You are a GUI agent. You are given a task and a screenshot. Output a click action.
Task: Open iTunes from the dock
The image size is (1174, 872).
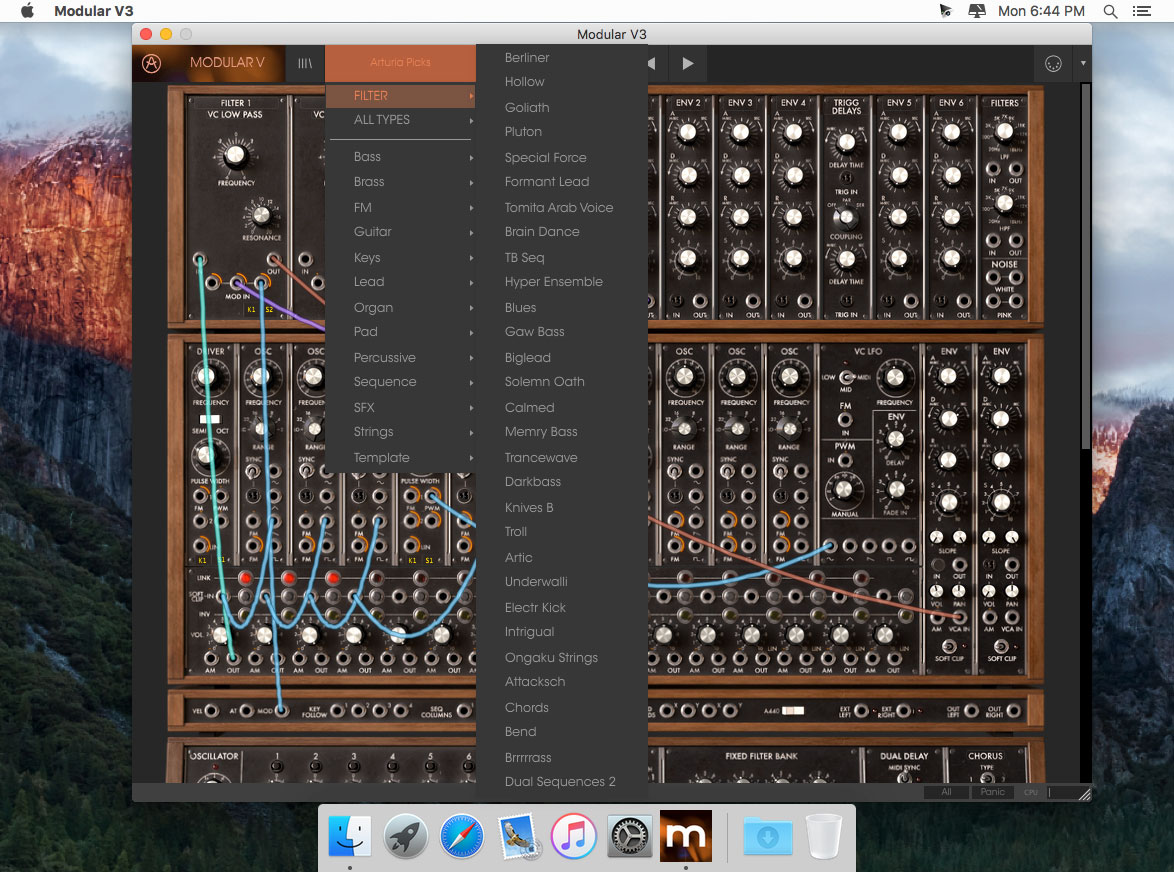[574, 836]
